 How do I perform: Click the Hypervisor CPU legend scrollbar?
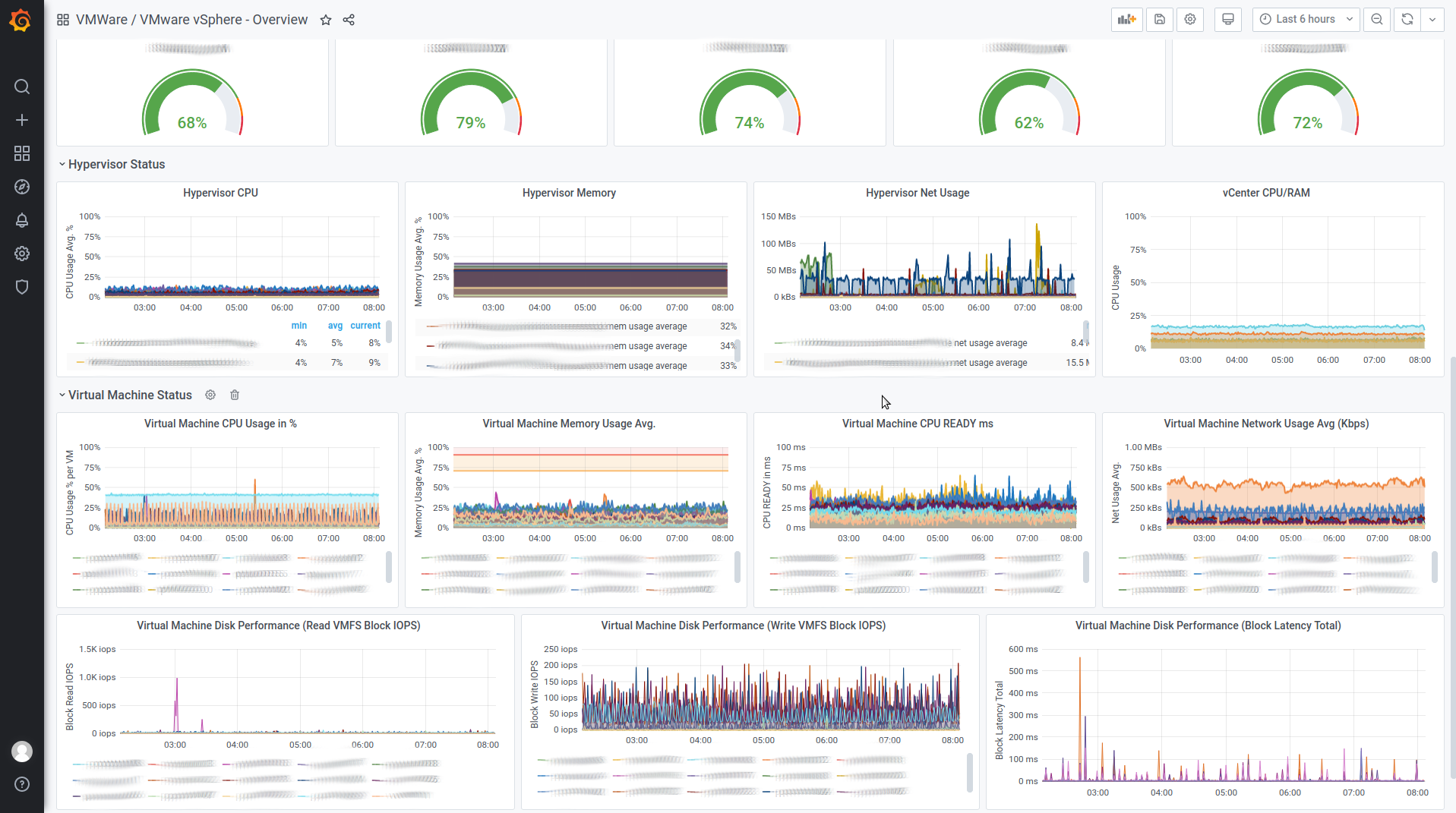(389, 332)
